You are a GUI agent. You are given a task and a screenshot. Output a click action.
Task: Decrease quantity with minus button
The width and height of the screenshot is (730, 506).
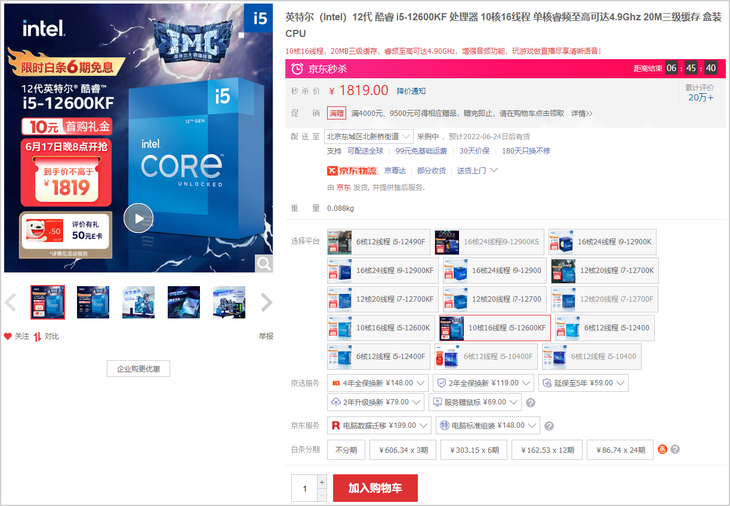point(322,495)
